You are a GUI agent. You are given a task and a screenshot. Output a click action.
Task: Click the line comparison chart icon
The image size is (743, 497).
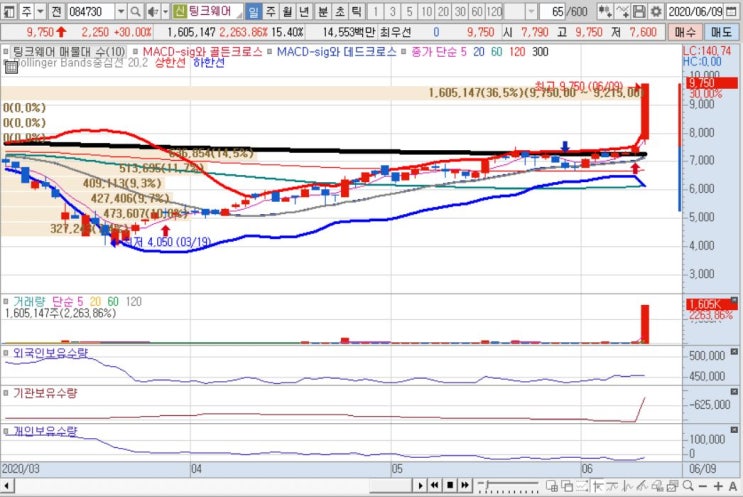[x=622, y=11]
